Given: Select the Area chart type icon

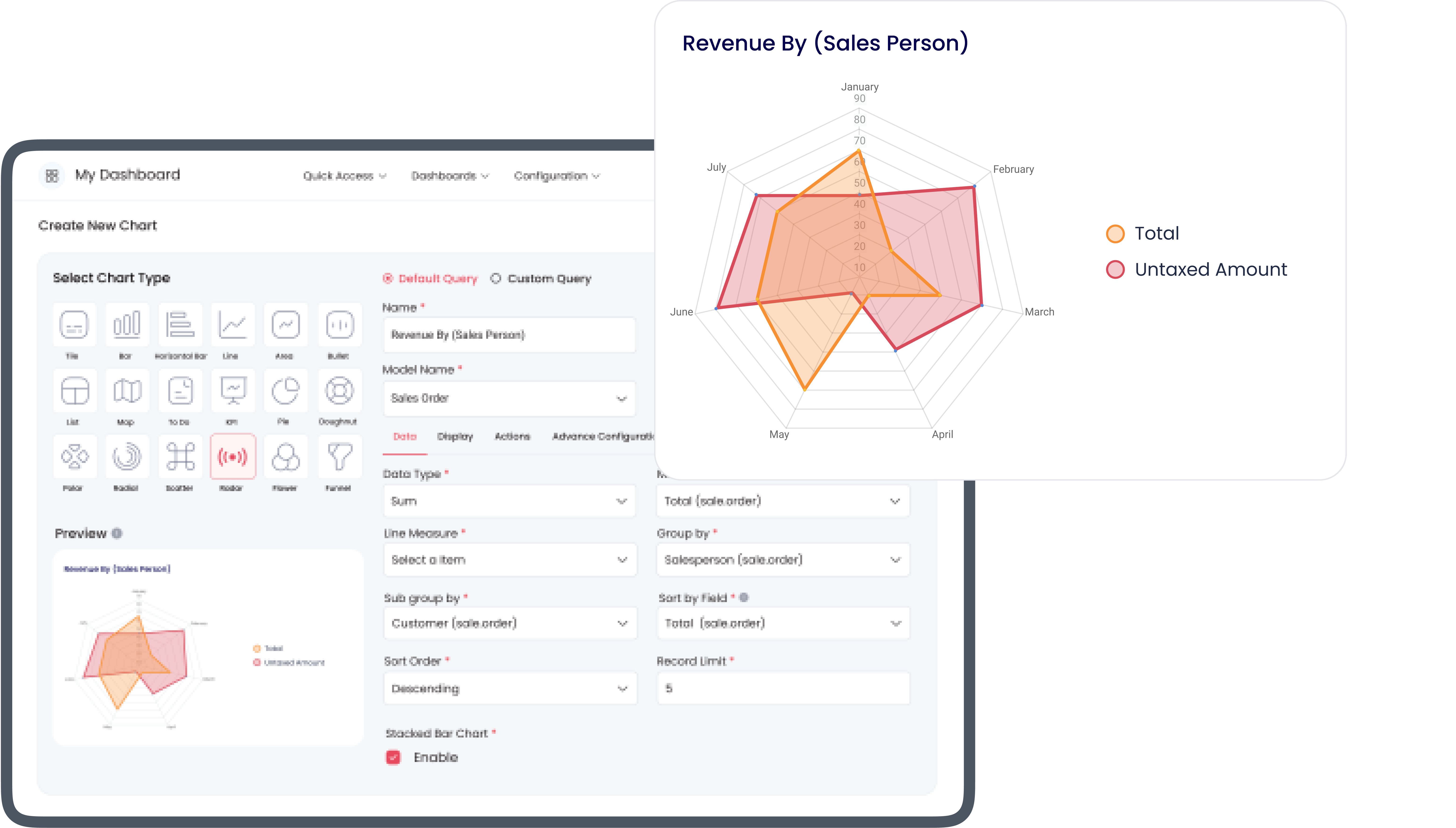Looking at the screenshot, I should tap(286, 325).
